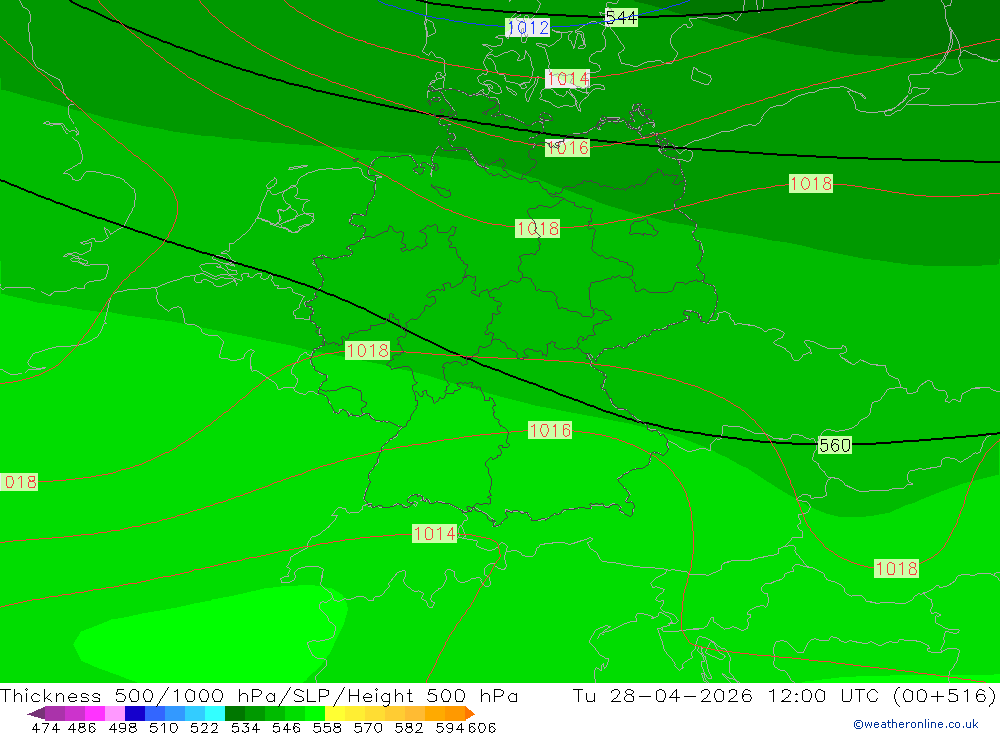Click the 1016 label on northern German coast
The width and height of the screenshot is (1000, 733).
pyautogui.click(x=567, y=147)
